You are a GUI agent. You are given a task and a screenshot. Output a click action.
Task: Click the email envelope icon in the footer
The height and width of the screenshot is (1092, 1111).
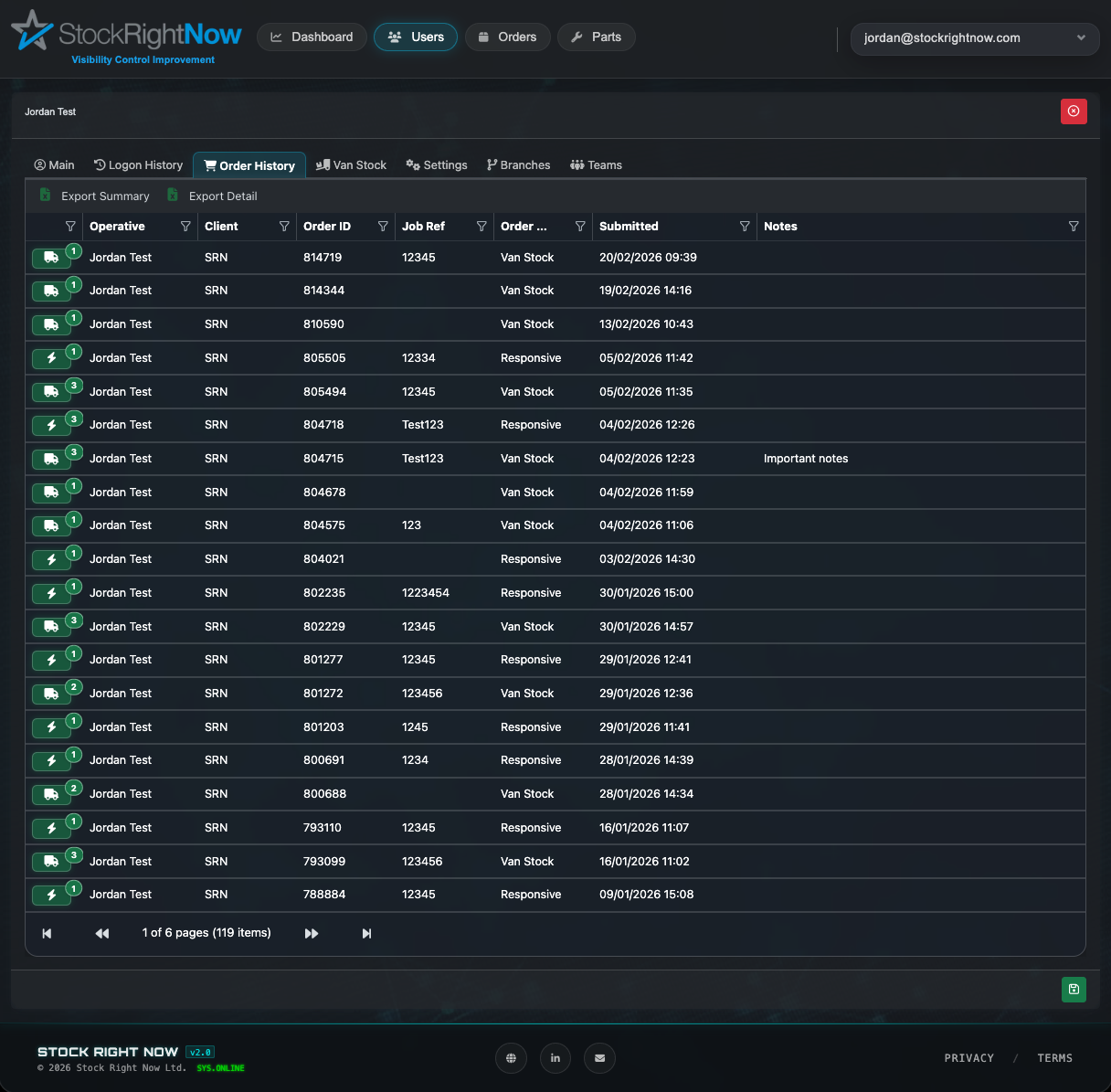(599, 1058)
